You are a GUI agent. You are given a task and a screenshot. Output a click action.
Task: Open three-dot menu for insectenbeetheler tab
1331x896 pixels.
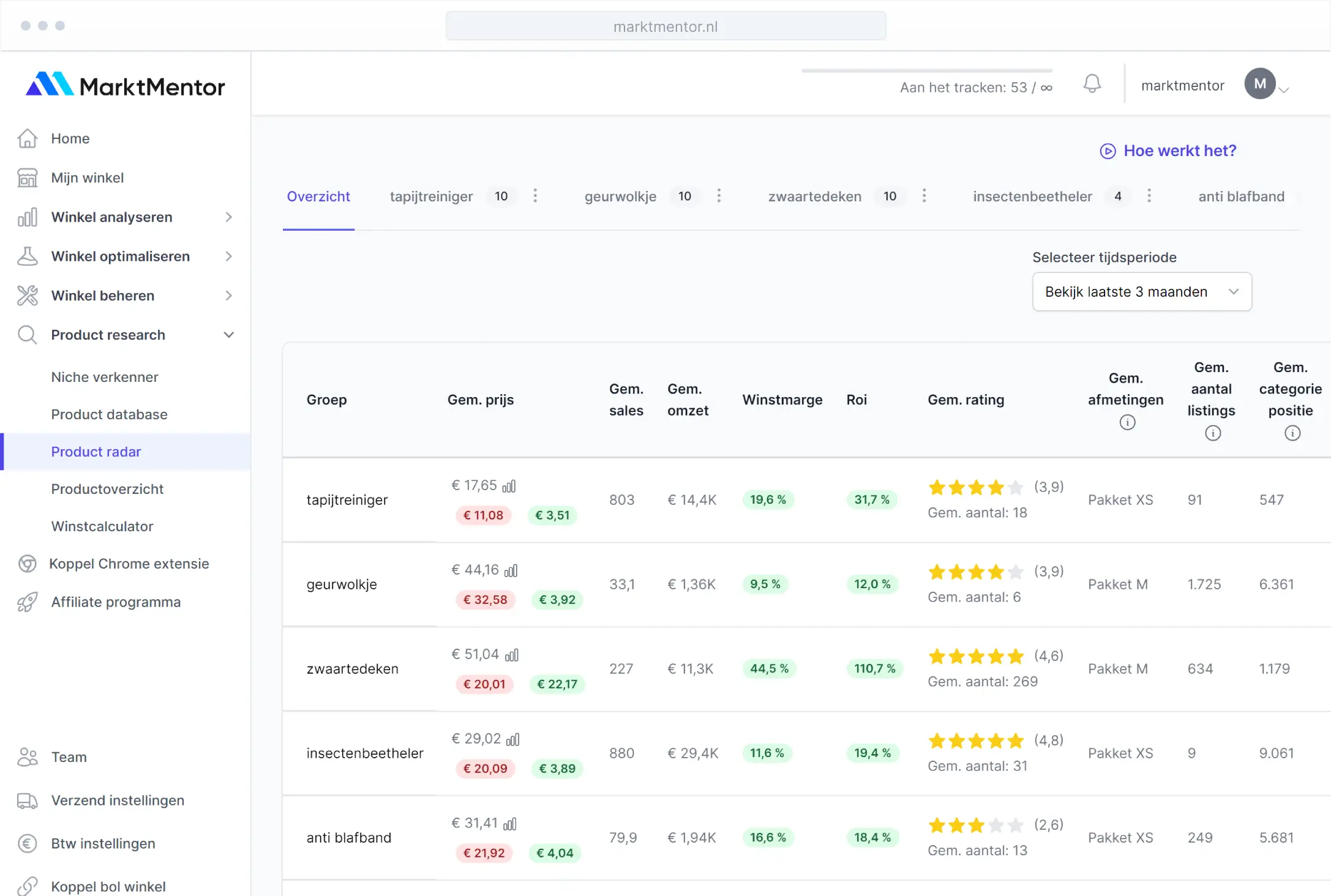1149,196
